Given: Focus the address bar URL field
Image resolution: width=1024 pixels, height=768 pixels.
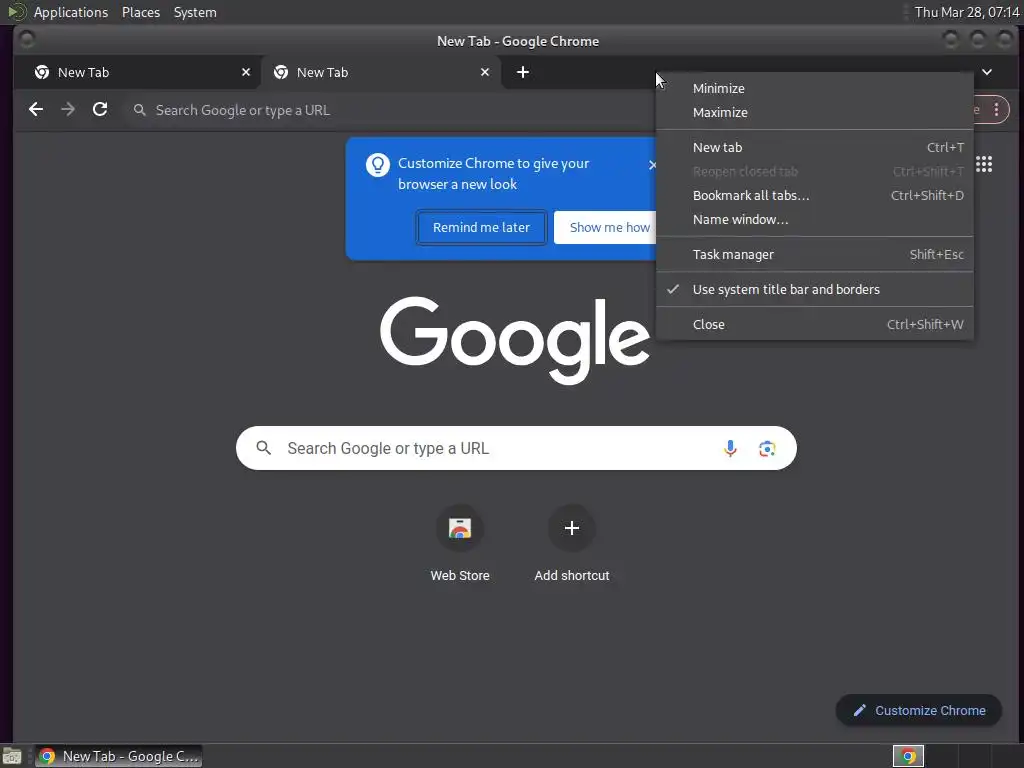Looking at the screenshot, I should (392, 110).
